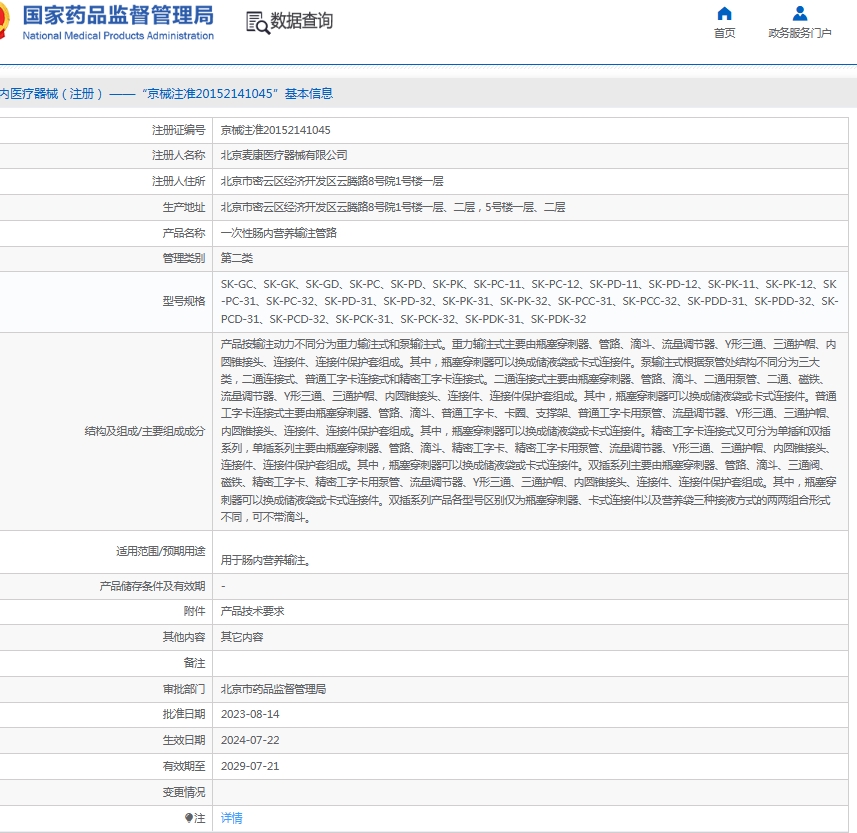Select intended use text 用于肠内营养输注
Image resolution: width=857 pixels, height=833 pixels.
click(x=266, y=560)
